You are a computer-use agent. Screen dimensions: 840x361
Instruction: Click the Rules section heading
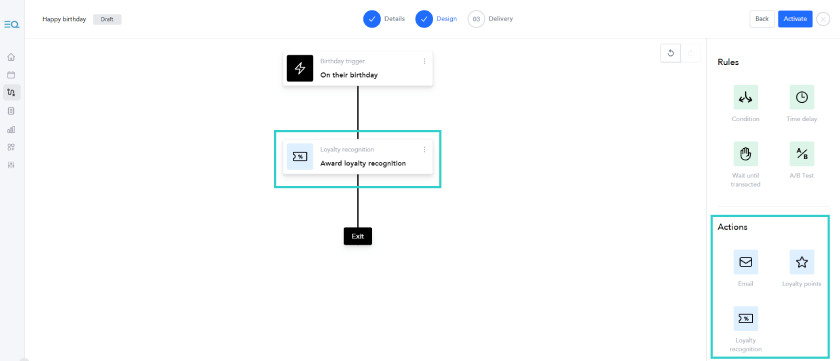(x=728, y=62)
